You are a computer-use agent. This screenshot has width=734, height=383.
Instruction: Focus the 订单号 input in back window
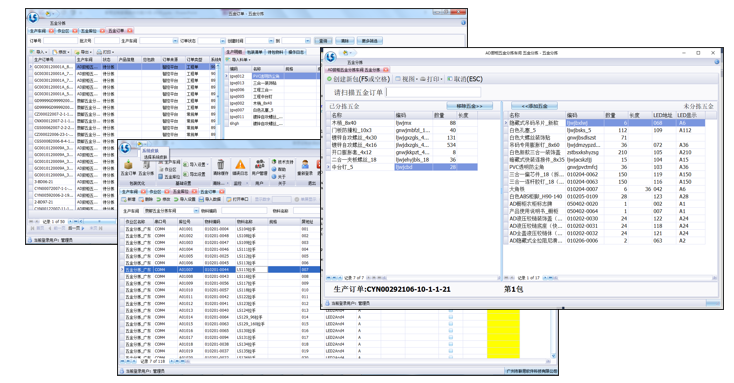[60, 41]
